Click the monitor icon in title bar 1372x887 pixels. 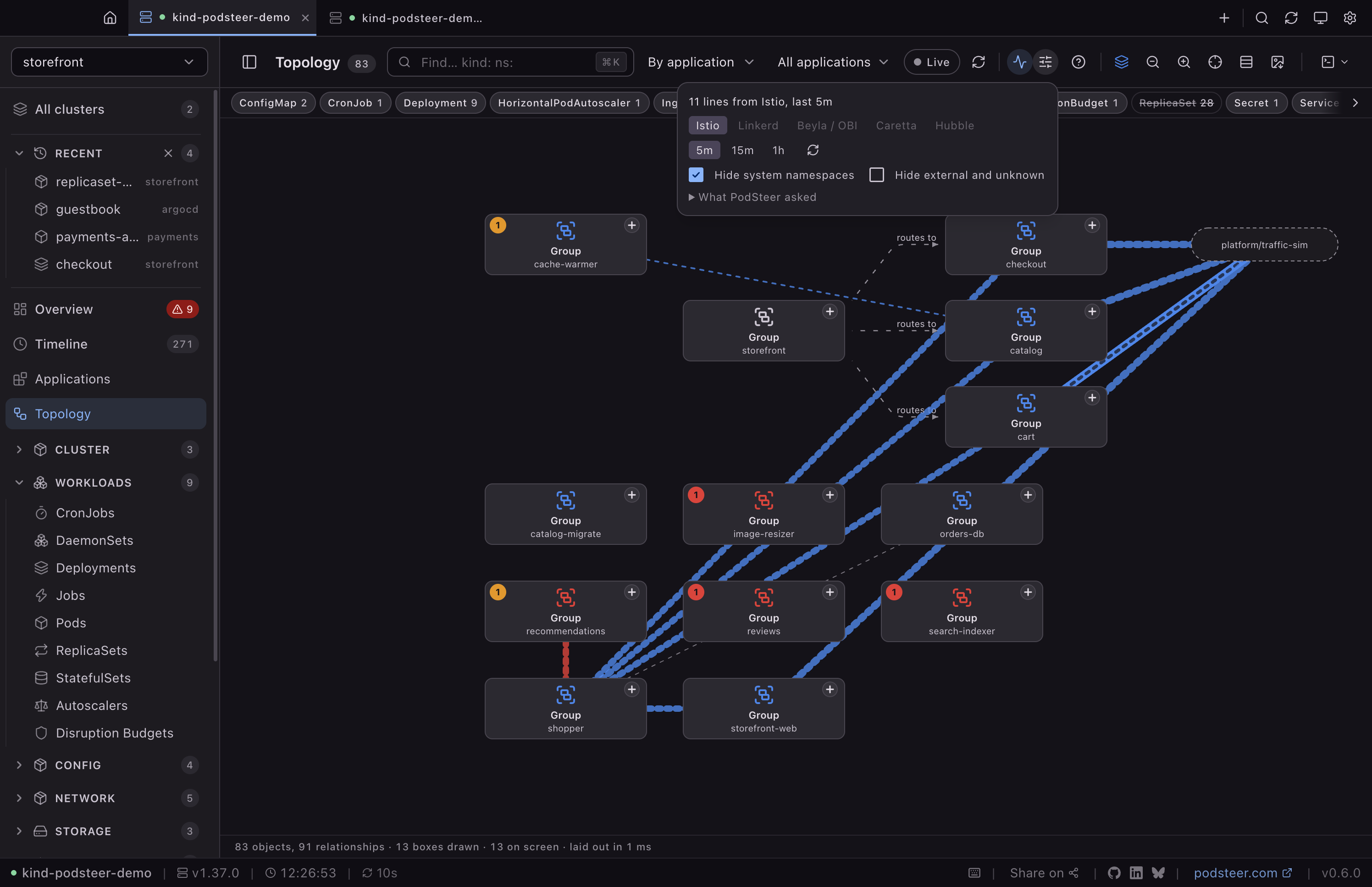tap(1320, 18)
